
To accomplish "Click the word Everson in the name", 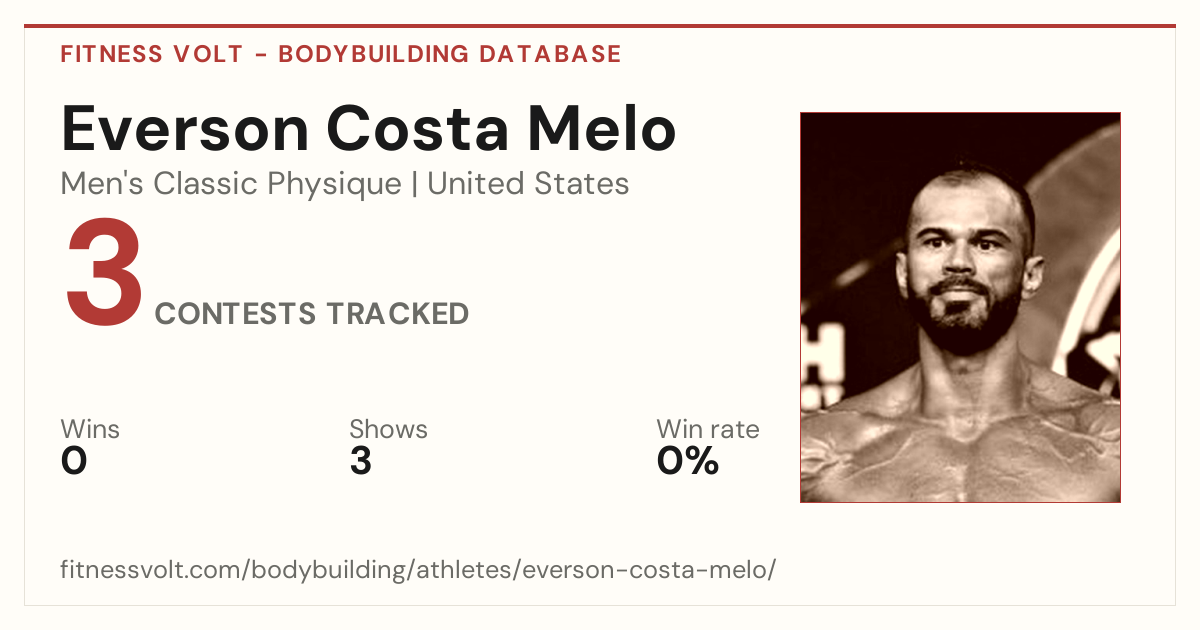I will coord(184,128).
